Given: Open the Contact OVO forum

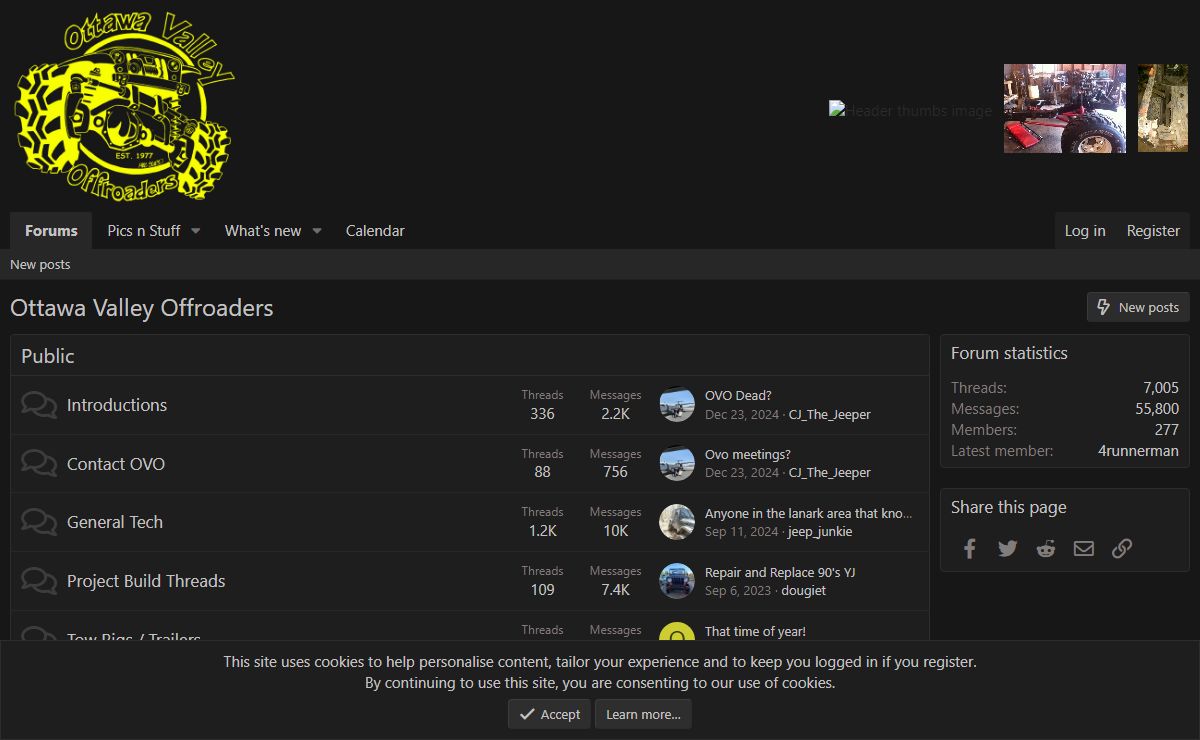Looking at the screenshot, I should (116, 464).
